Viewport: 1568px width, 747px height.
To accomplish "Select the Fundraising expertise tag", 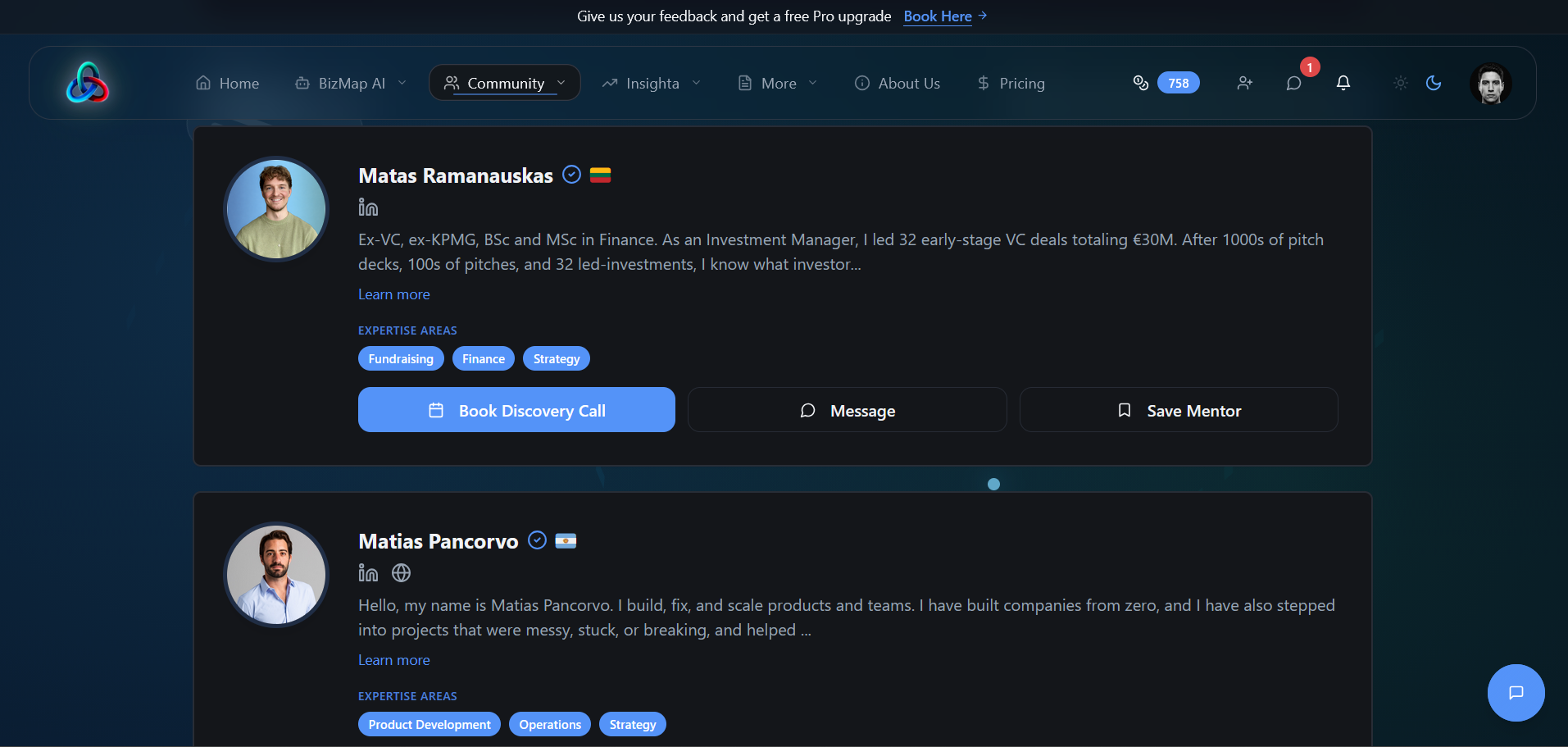I will click(x=401, y=358).
